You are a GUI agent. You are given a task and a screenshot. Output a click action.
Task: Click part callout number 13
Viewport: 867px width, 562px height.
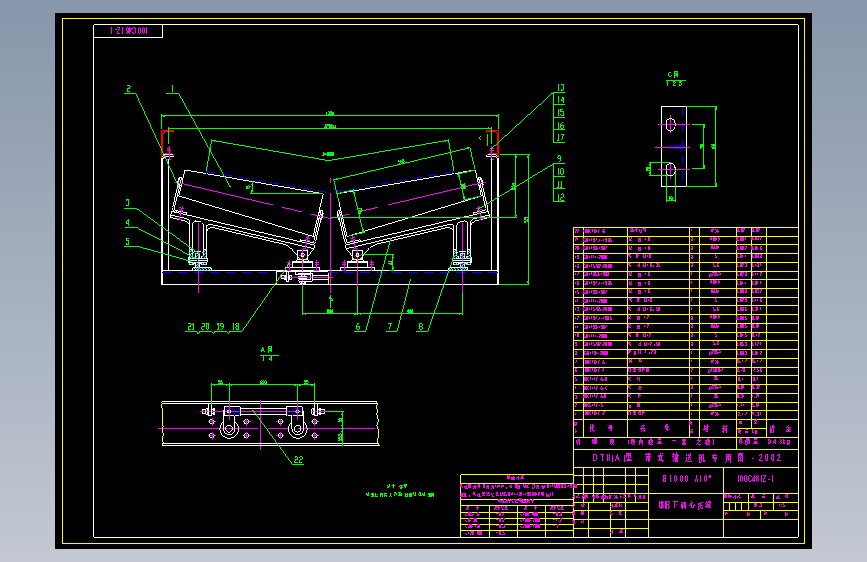560,87
